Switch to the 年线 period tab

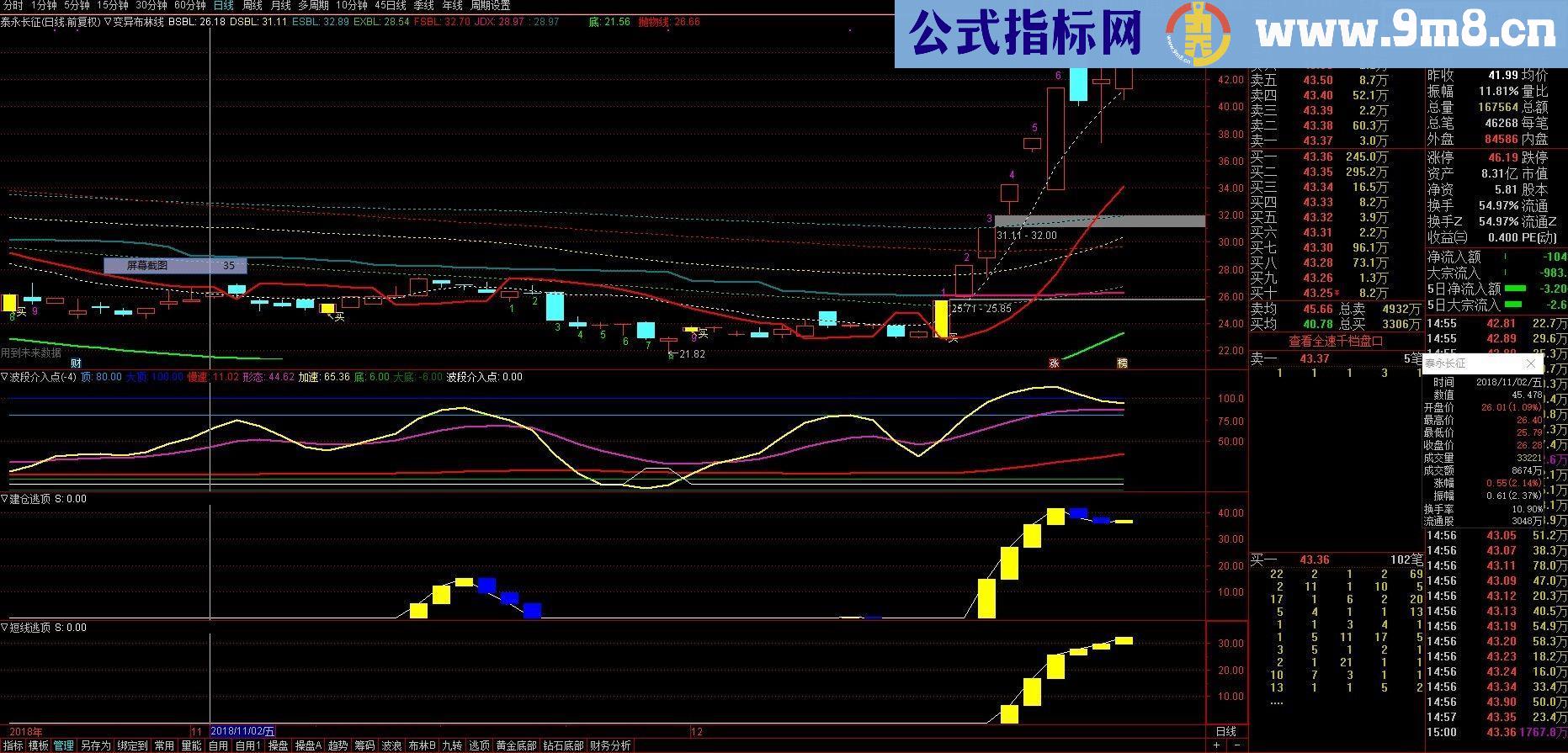pyautogui.click(x=452, y=6)
